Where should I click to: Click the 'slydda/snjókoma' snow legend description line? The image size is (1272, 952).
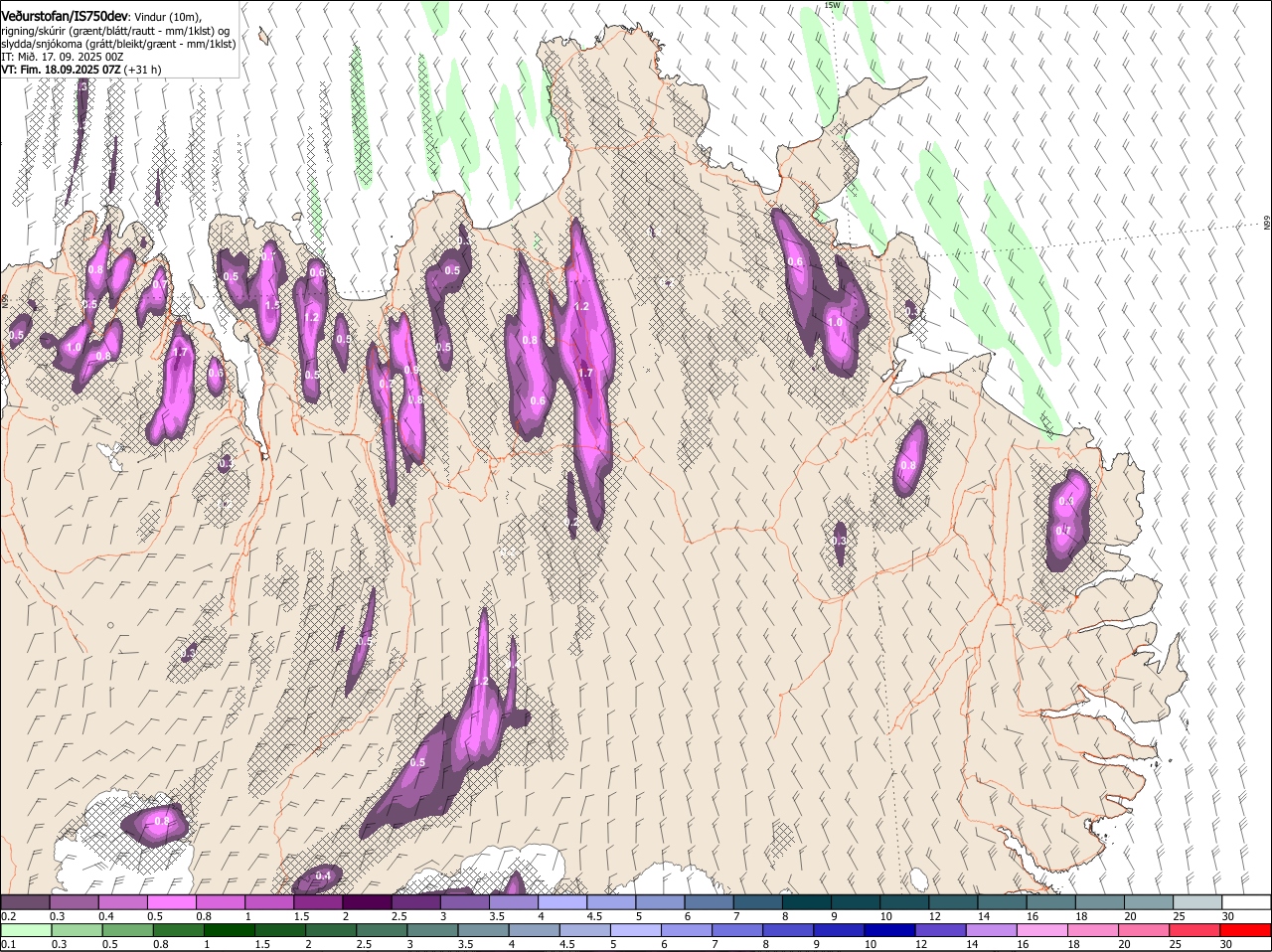pyautogui.click(x=118, y=44)
